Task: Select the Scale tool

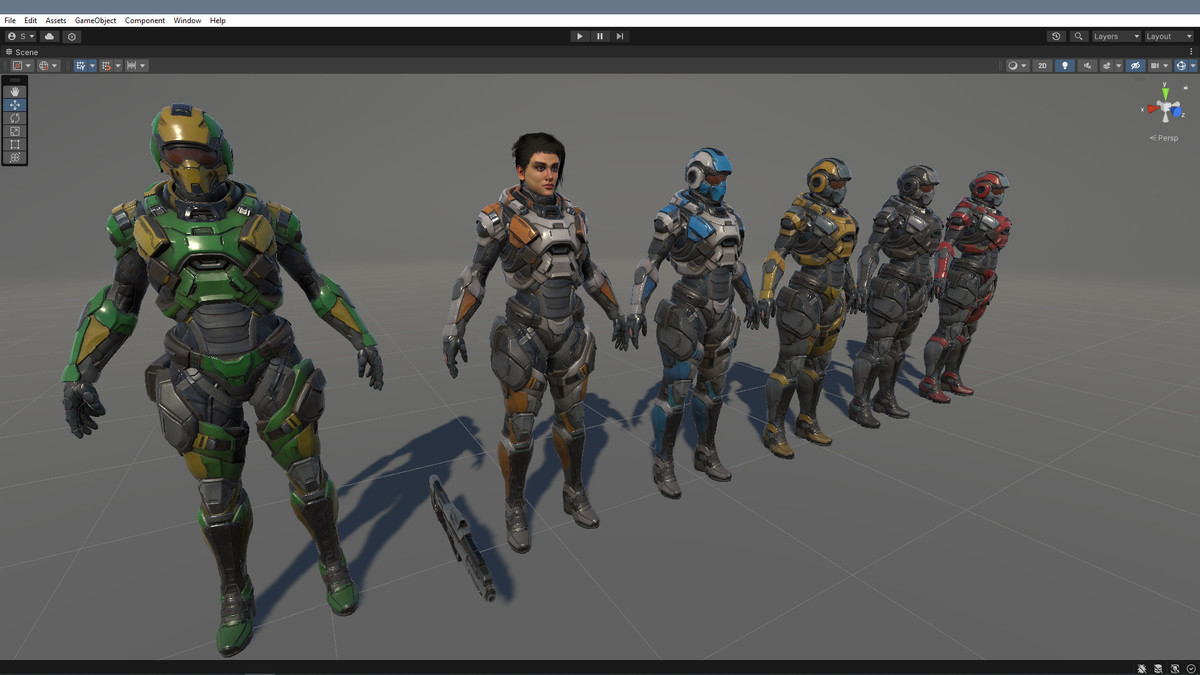Action: click(x=15, y=131)
